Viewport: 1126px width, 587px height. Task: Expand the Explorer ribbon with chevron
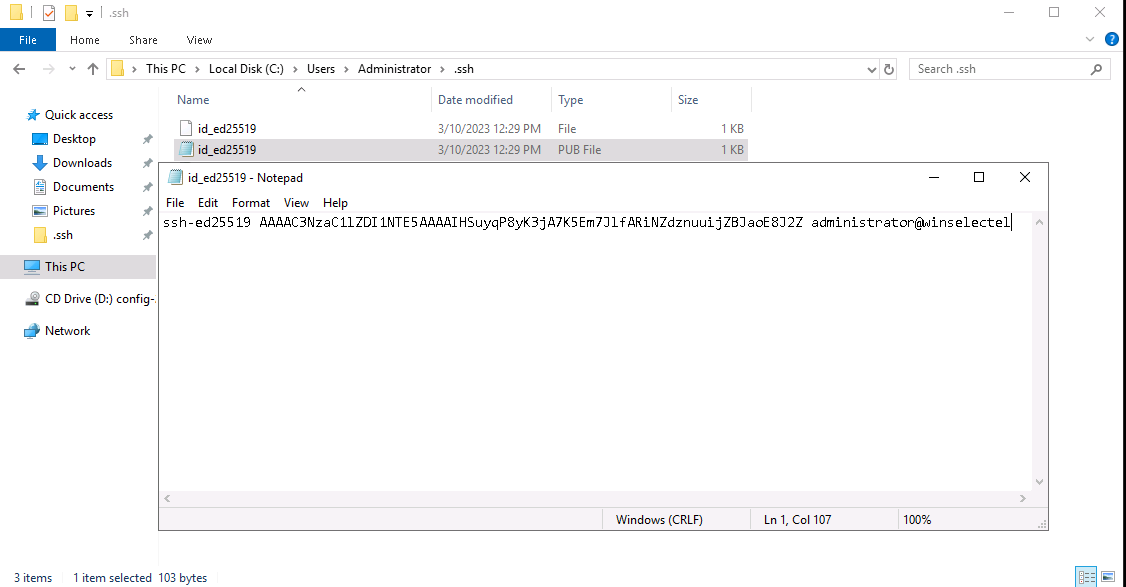click(1092, 40)
